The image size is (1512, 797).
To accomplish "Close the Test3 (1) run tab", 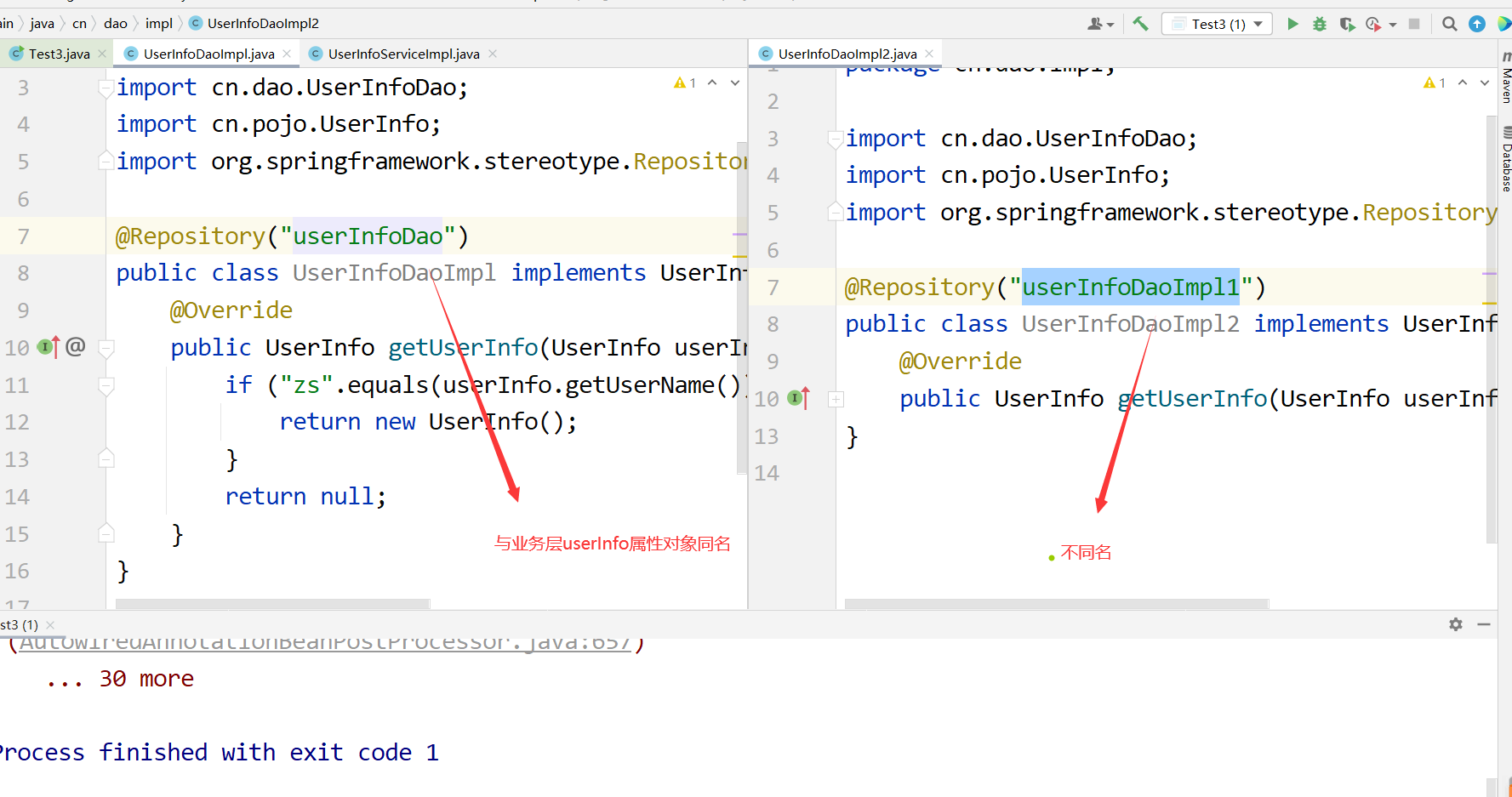I will (x=50, y=625).
